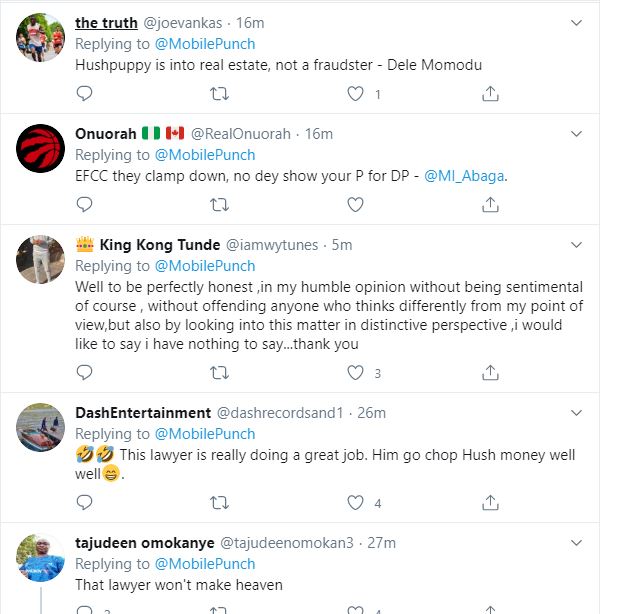
Task: Share King Kong Tunde's tweet
Action: (x=490, y=373)
